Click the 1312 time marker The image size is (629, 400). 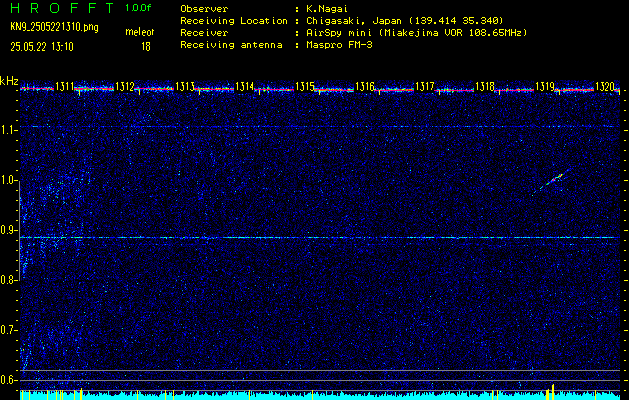124,86
